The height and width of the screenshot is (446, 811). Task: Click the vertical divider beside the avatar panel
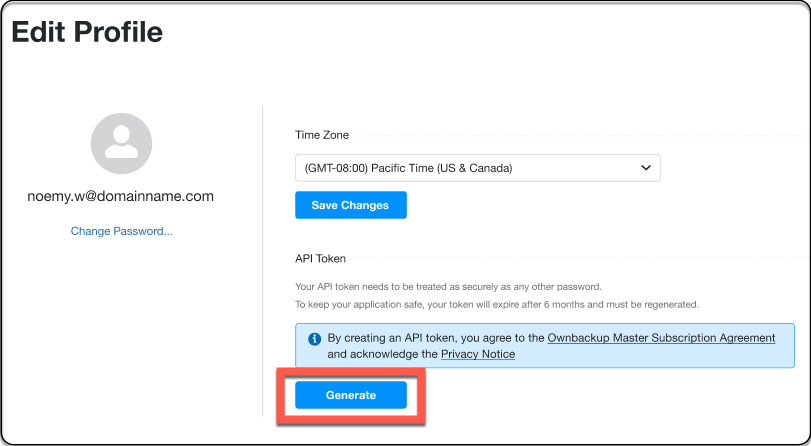[263, 261]
